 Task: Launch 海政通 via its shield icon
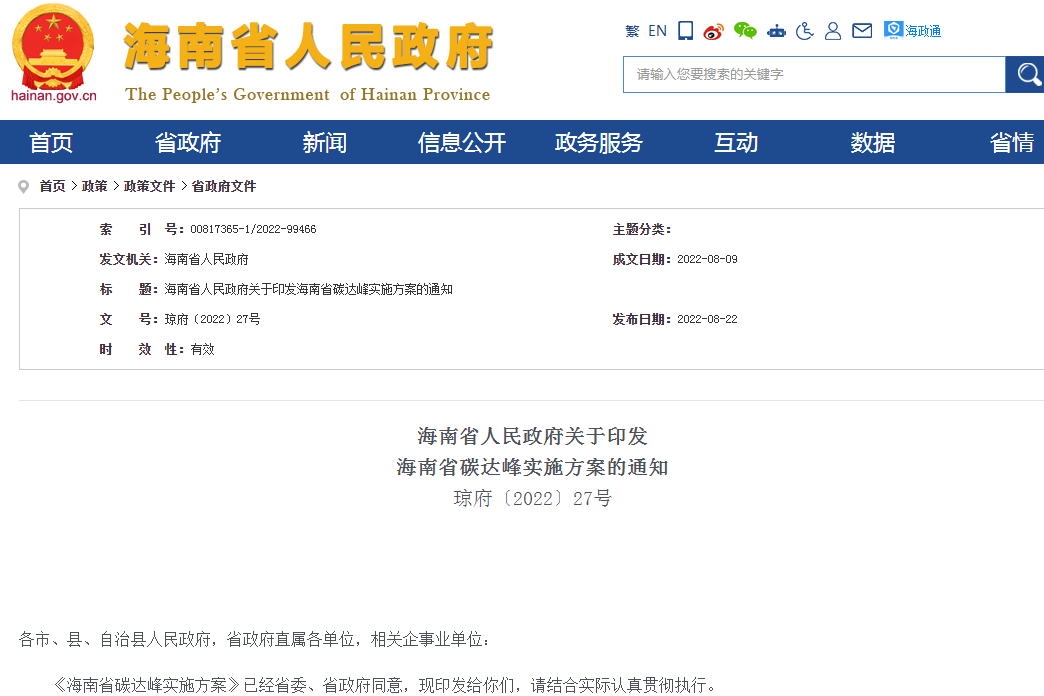(891, 31)
